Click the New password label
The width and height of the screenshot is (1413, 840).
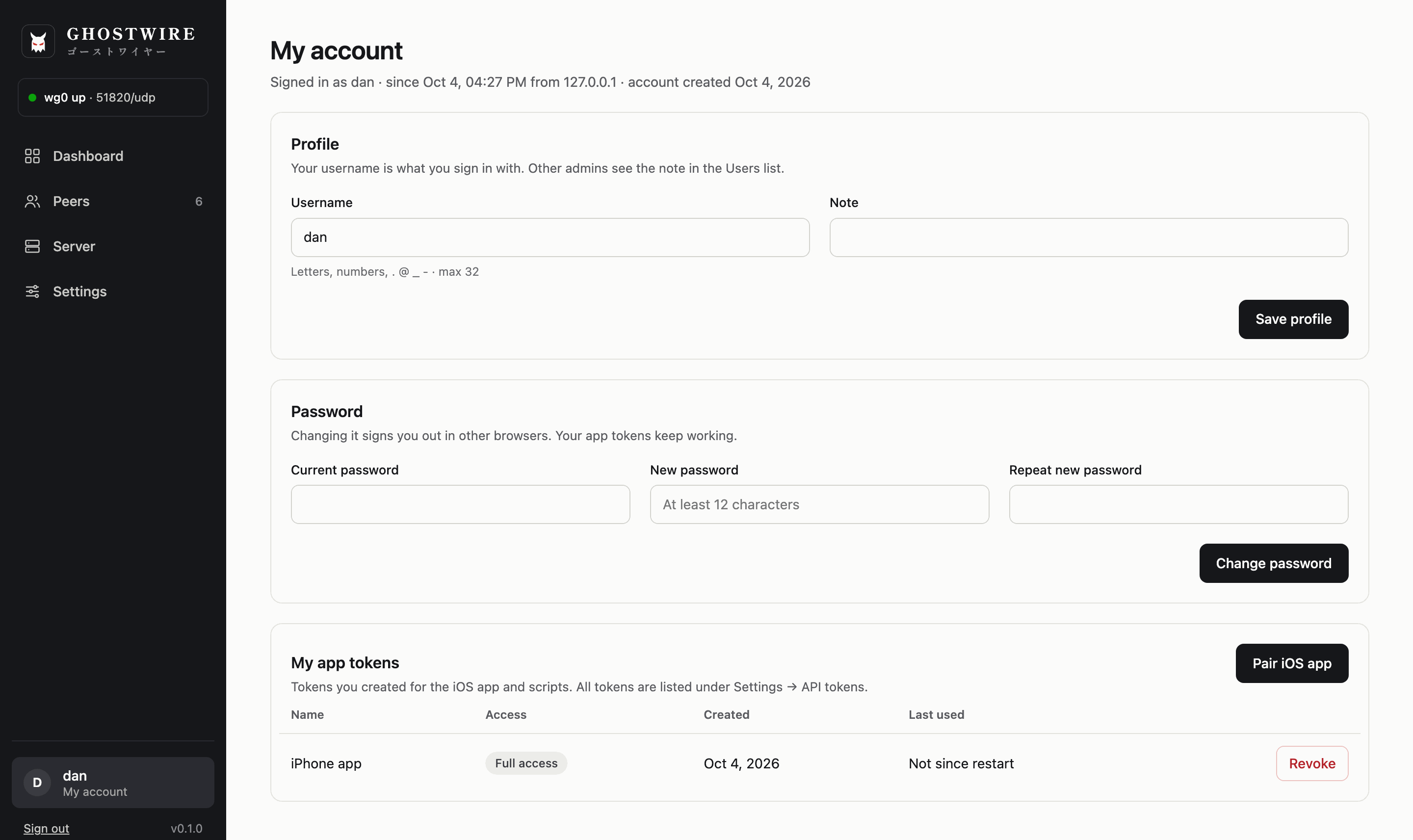click(x=694, y=470)
